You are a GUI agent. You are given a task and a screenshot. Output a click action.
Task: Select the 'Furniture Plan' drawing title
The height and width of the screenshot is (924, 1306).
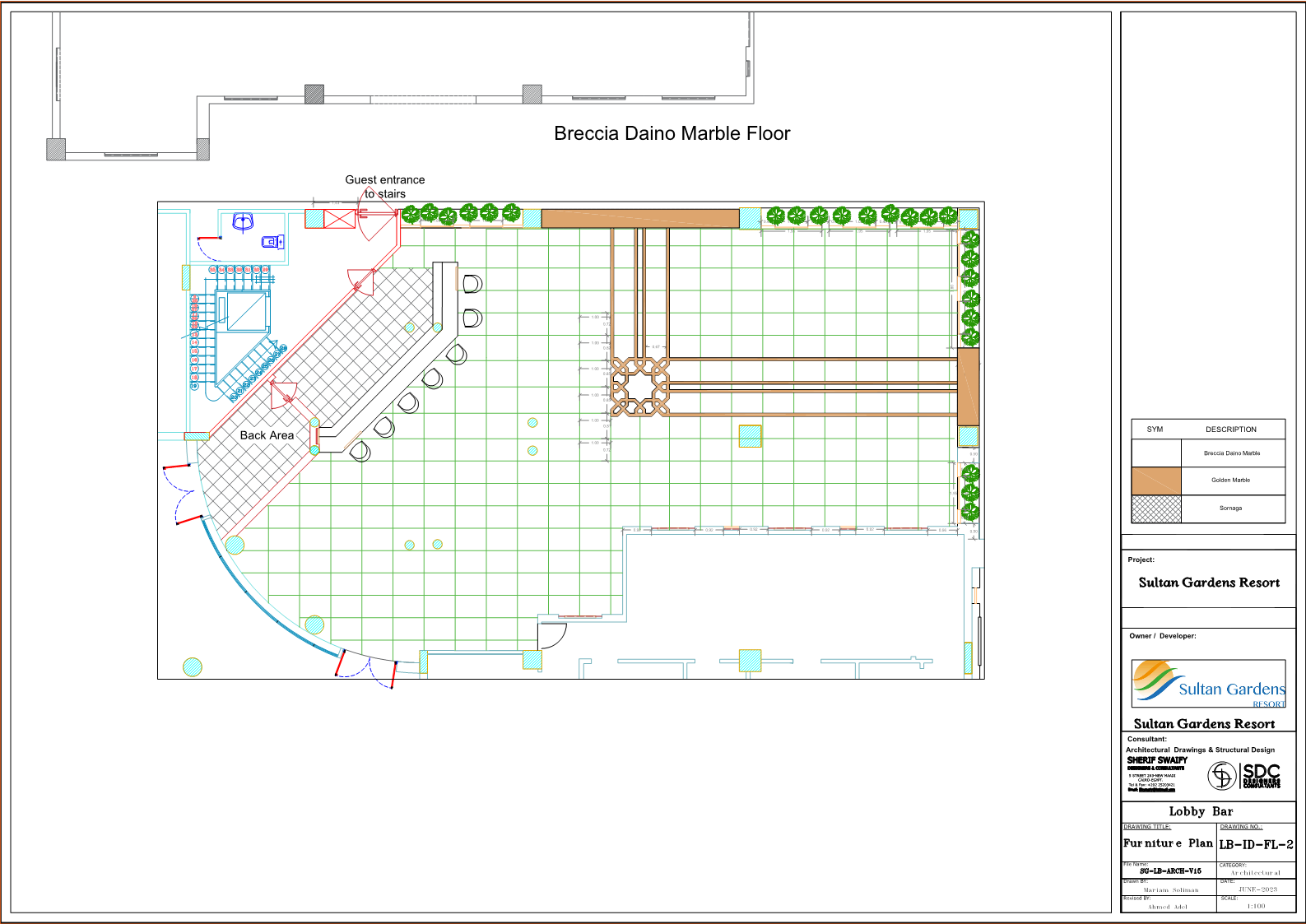1168,843
